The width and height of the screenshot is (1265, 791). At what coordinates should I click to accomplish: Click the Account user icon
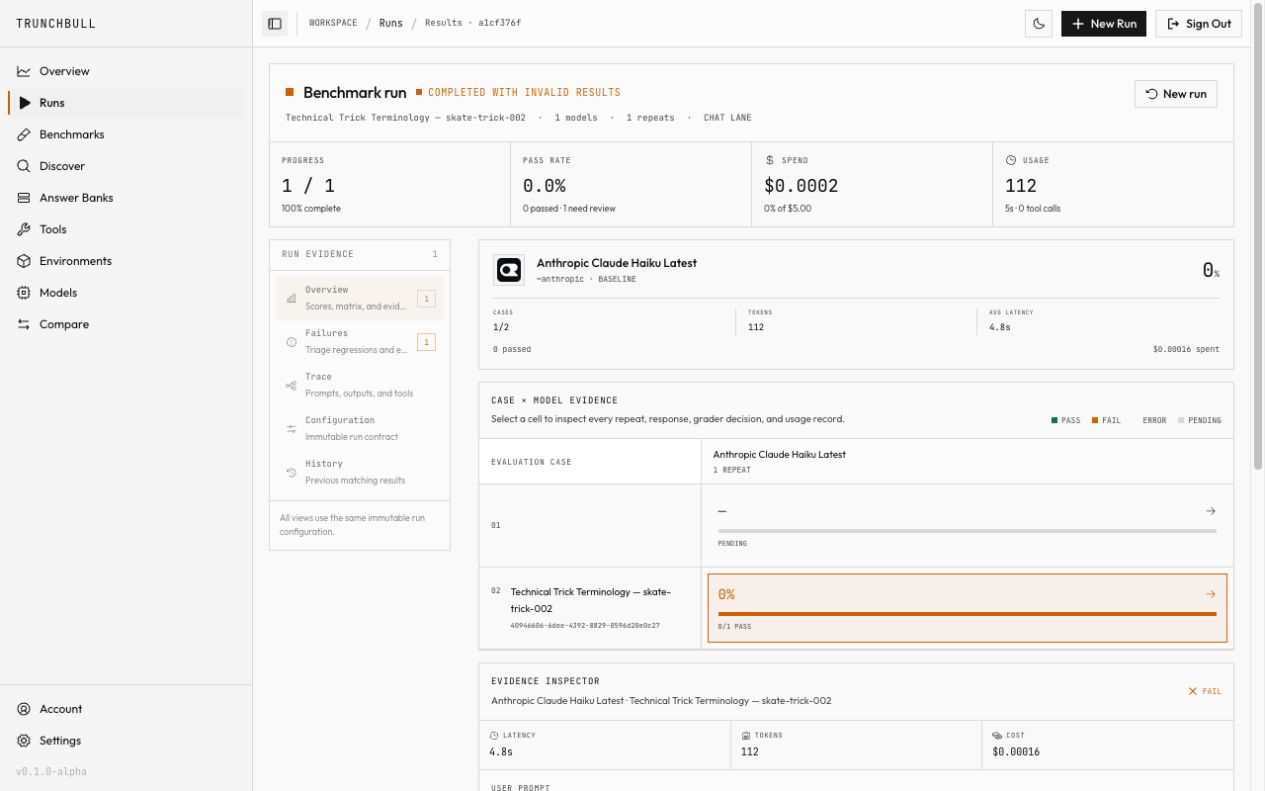coord(24,709)
